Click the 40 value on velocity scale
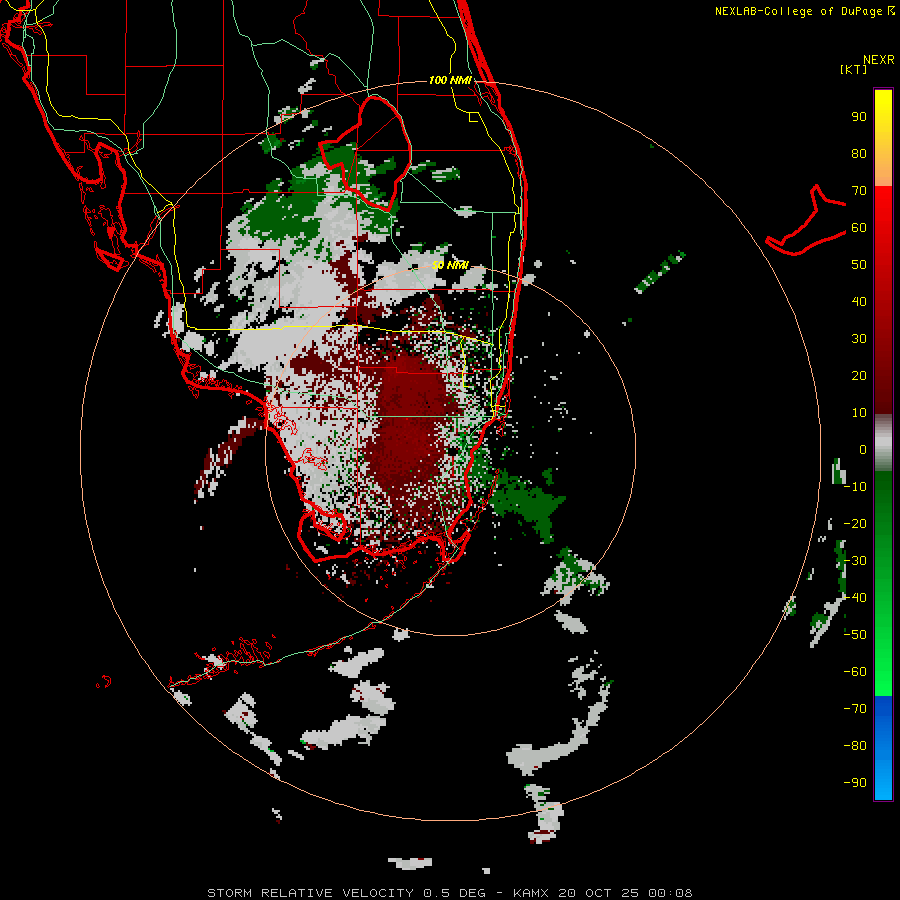 tap(859, 302)
